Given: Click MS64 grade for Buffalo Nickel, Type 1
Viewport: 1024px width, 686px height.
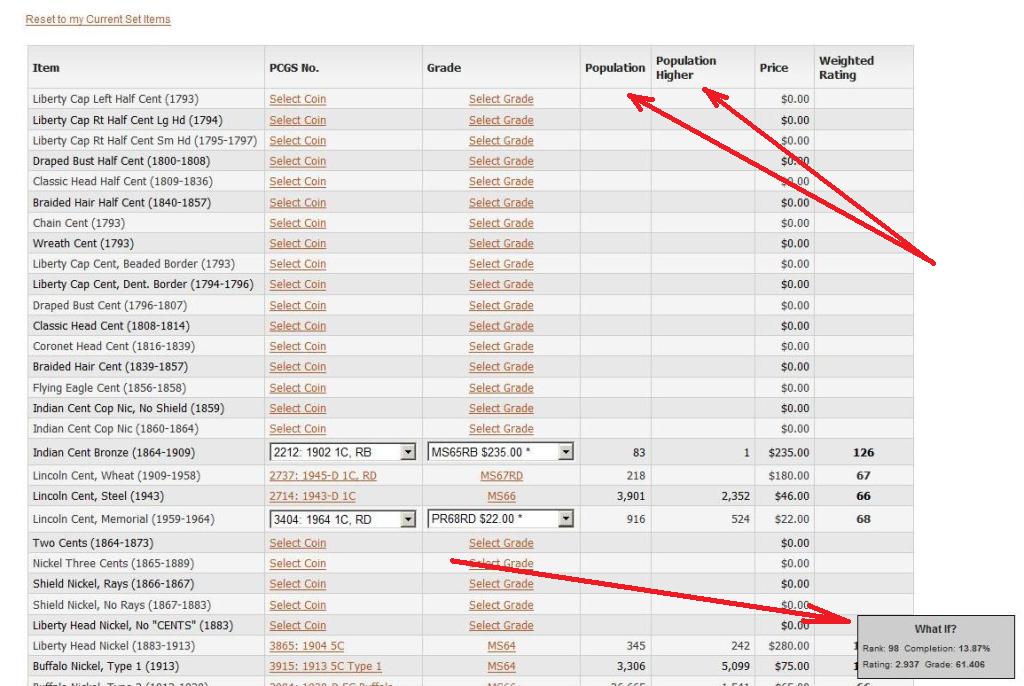Looking at the screenshot, I should (x=501, y=667).
